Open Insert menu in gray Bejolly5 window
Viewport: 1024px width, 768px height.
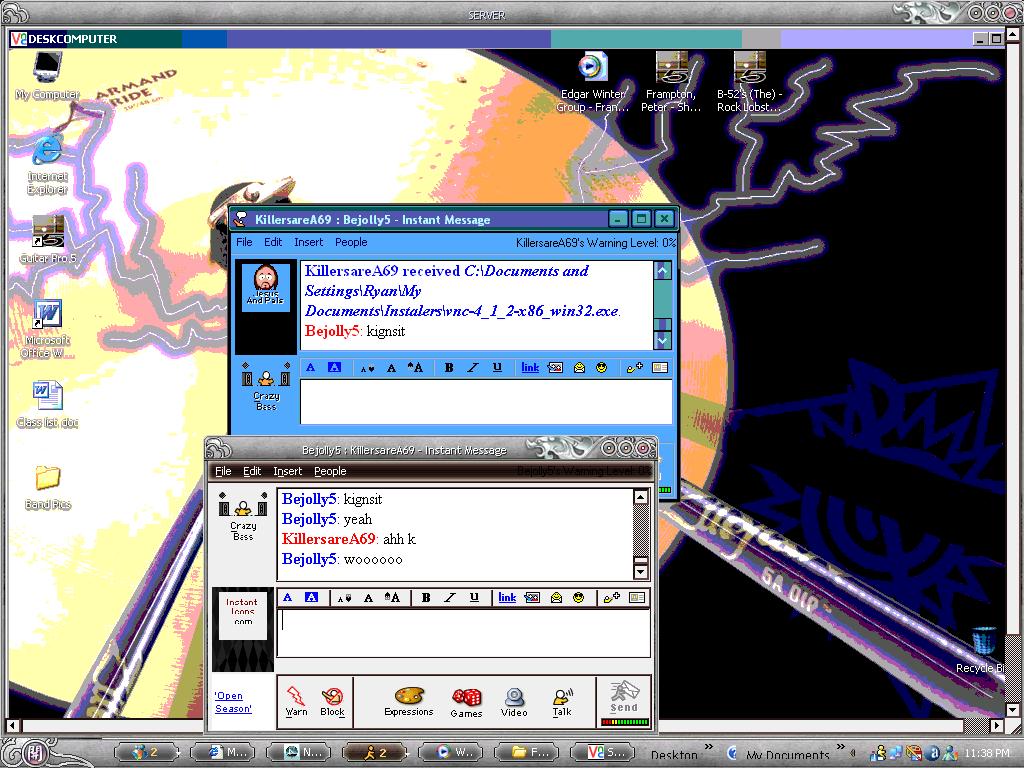287,471
